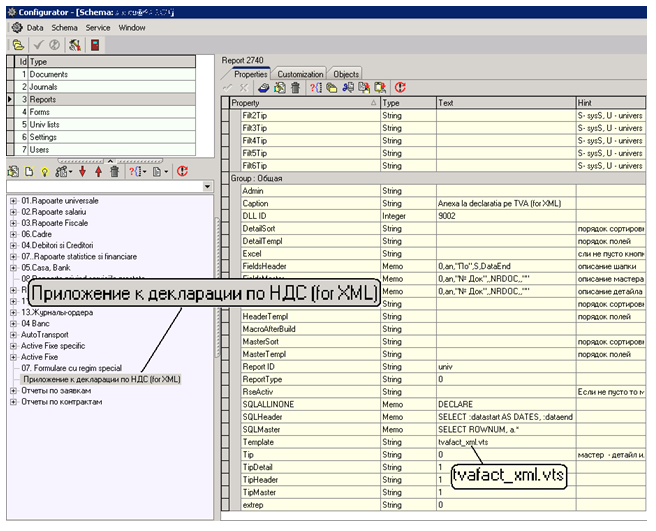Click the scissors cut icon in properties toolbar

coord(348,87)
